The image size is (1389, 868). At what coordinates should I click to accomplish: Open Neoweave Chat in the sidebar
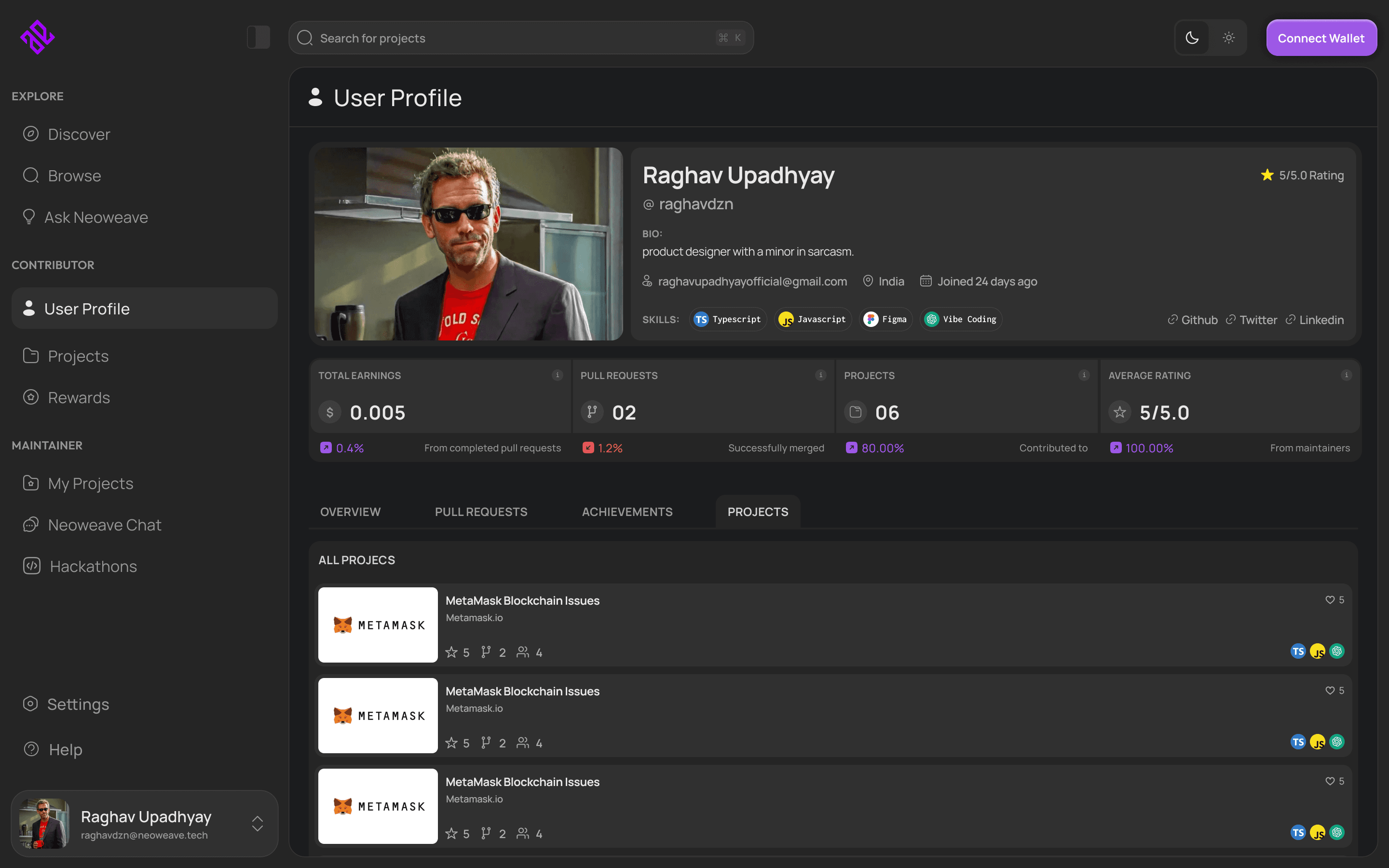tap(105, 525)
